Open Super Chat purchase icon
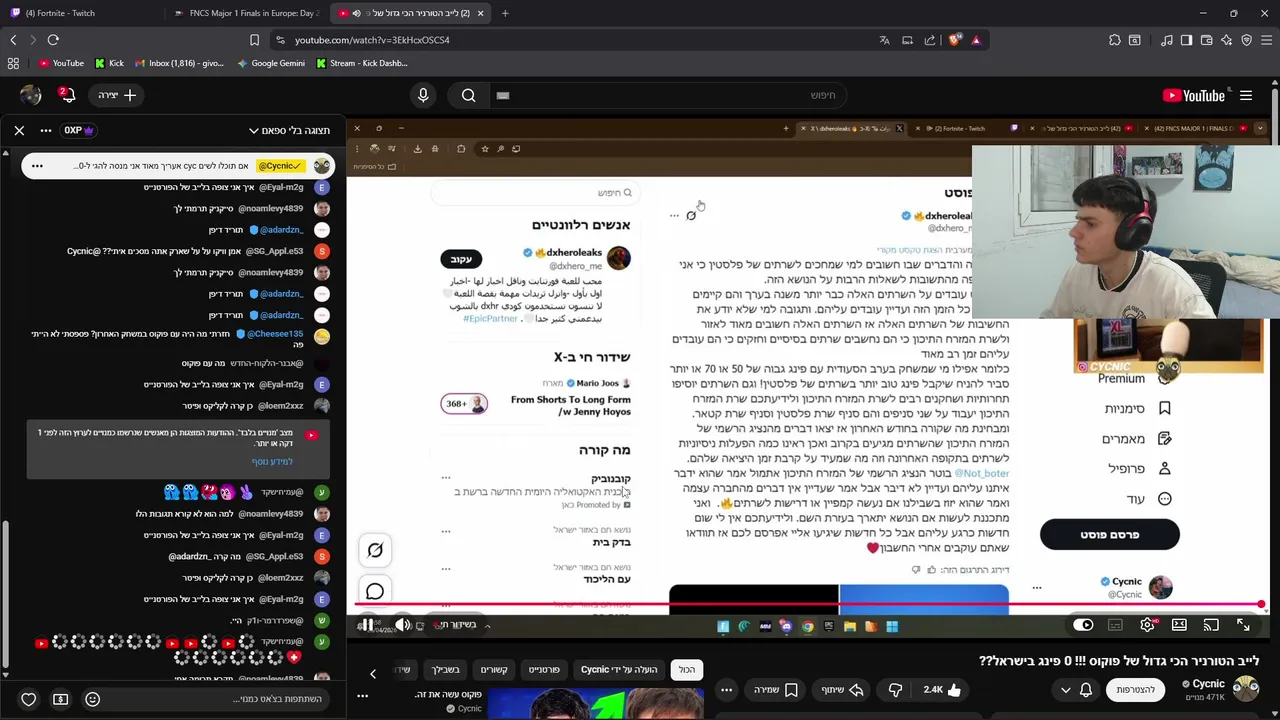Viewport: 1280px width, 720px height. click(61, 699)
